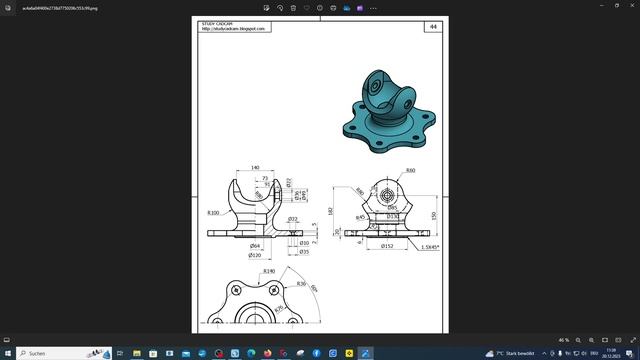Open the weather widget showing Stark bewölkt

510,353
